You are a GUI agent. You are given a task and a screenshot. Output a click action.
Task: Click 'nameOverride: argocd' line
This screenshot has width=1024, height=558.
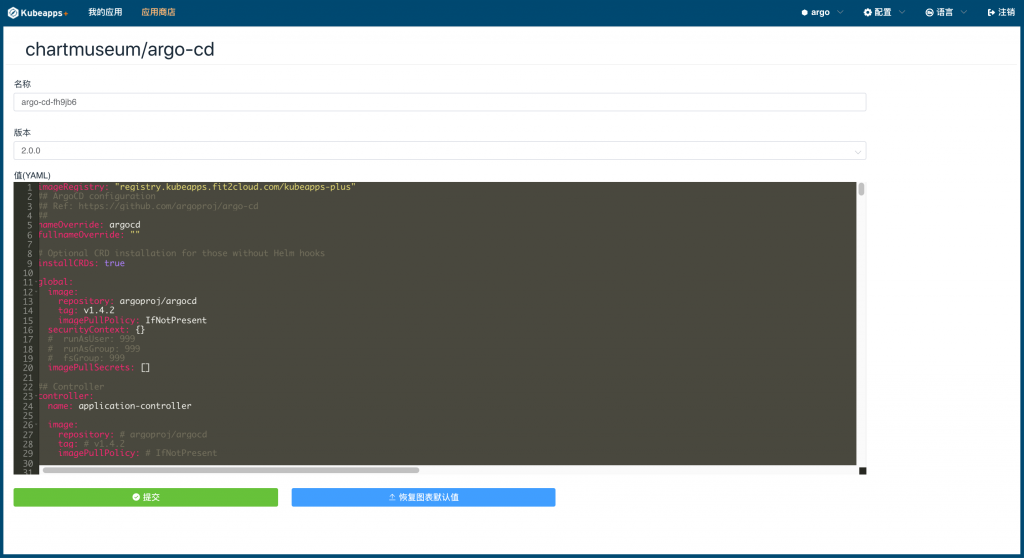pyautogui.click(x=89, y=225)
